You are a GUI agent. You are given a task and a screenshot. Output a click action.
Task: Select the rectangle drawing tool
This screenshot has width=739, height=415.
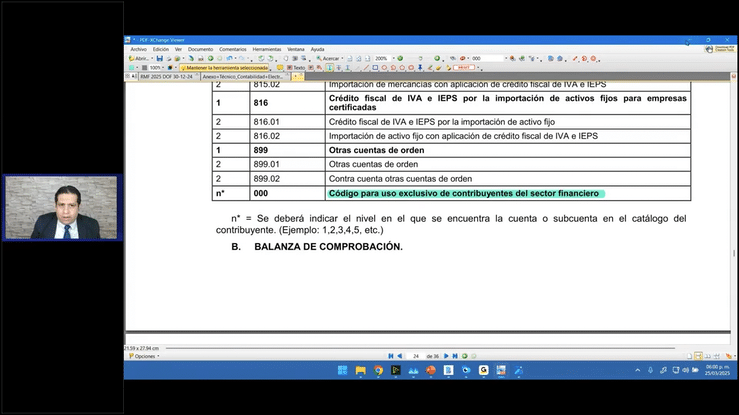375,67
